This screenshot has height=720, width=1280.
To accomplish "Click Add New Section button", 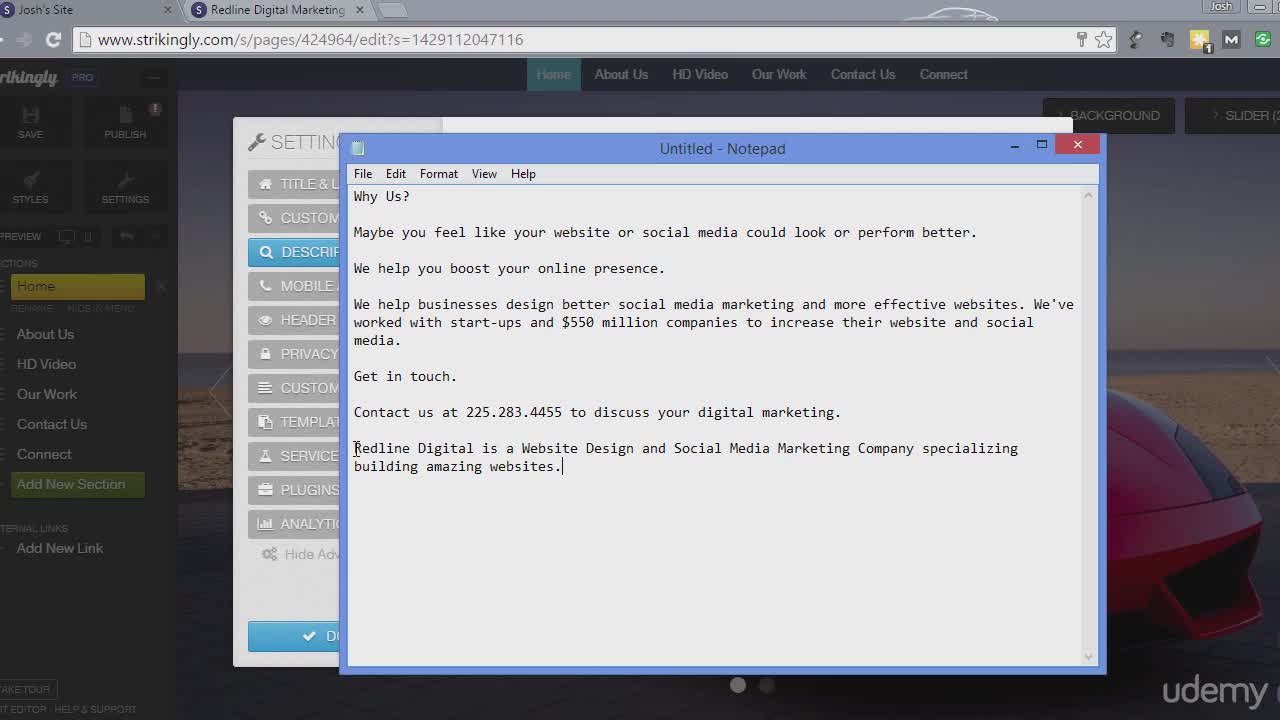I will pyautogui.click(x=78, y=485).
